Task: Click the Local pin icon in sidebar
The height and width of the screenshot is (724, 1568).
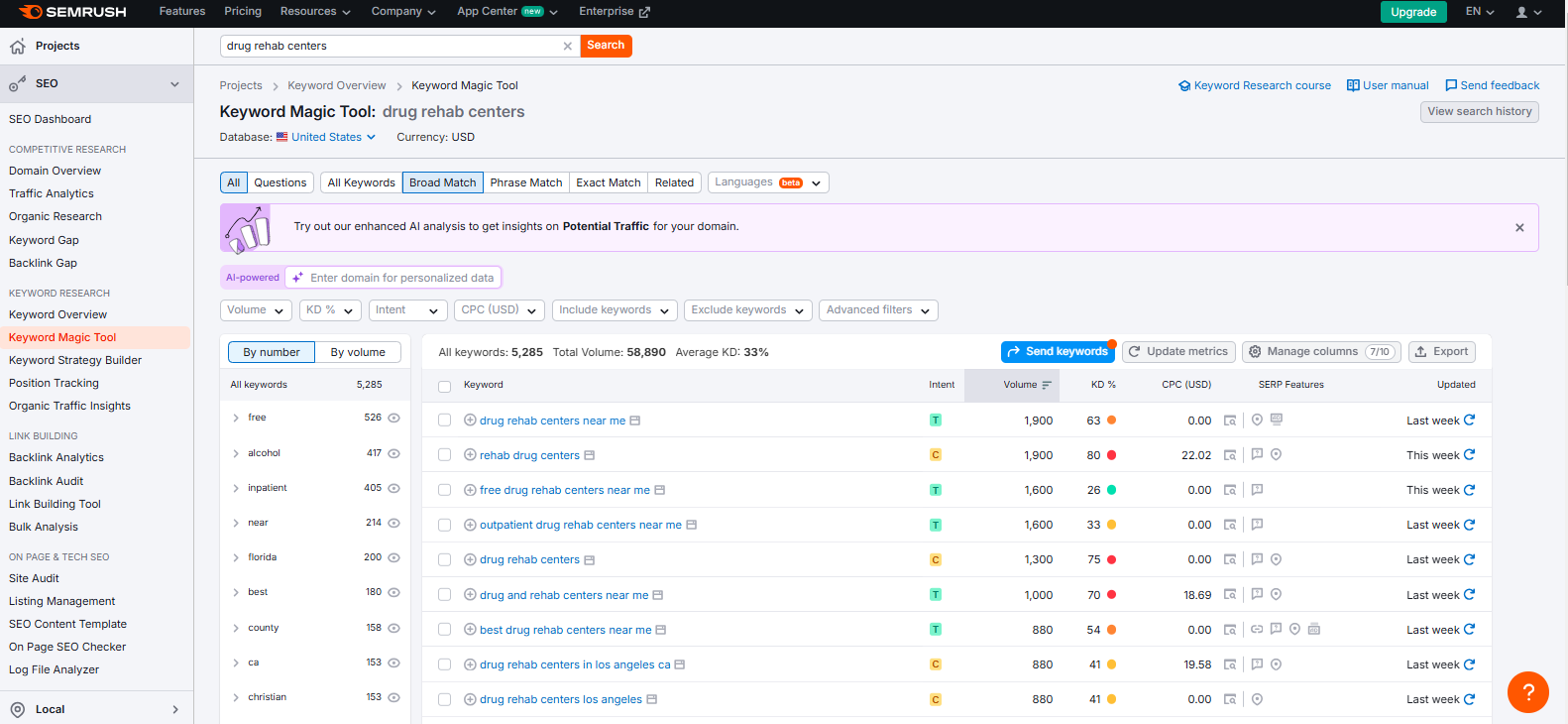Action: (x=18, y=709)
